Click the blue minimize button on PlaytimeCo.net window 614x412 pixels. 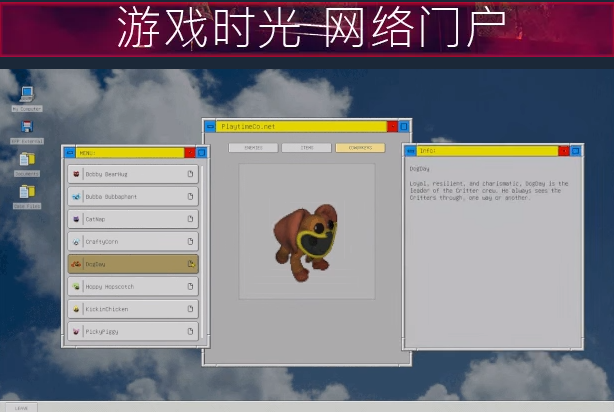(210, 126)
